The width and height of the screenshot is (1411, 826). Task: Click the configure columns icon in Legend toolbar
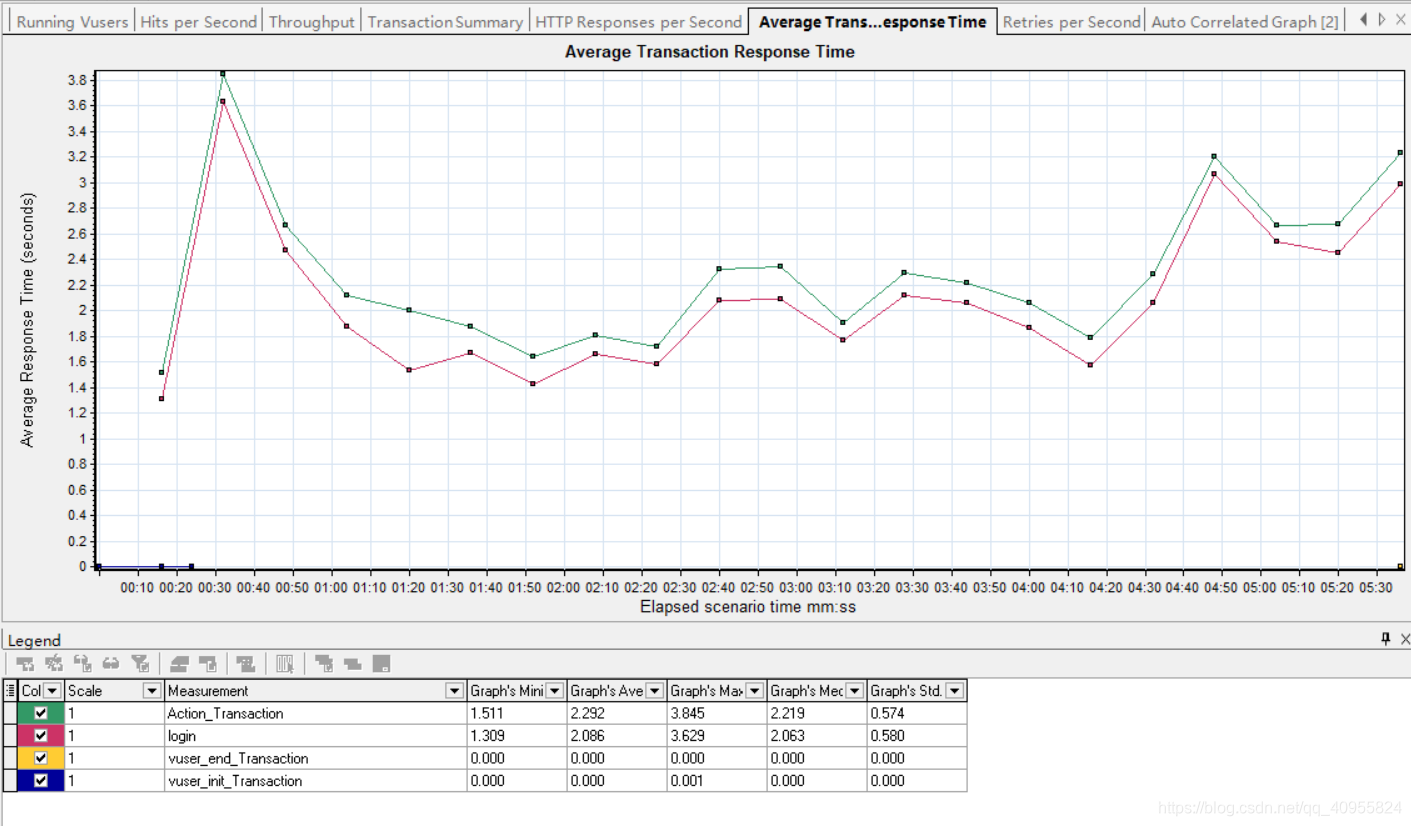click(x=285, y=663)
